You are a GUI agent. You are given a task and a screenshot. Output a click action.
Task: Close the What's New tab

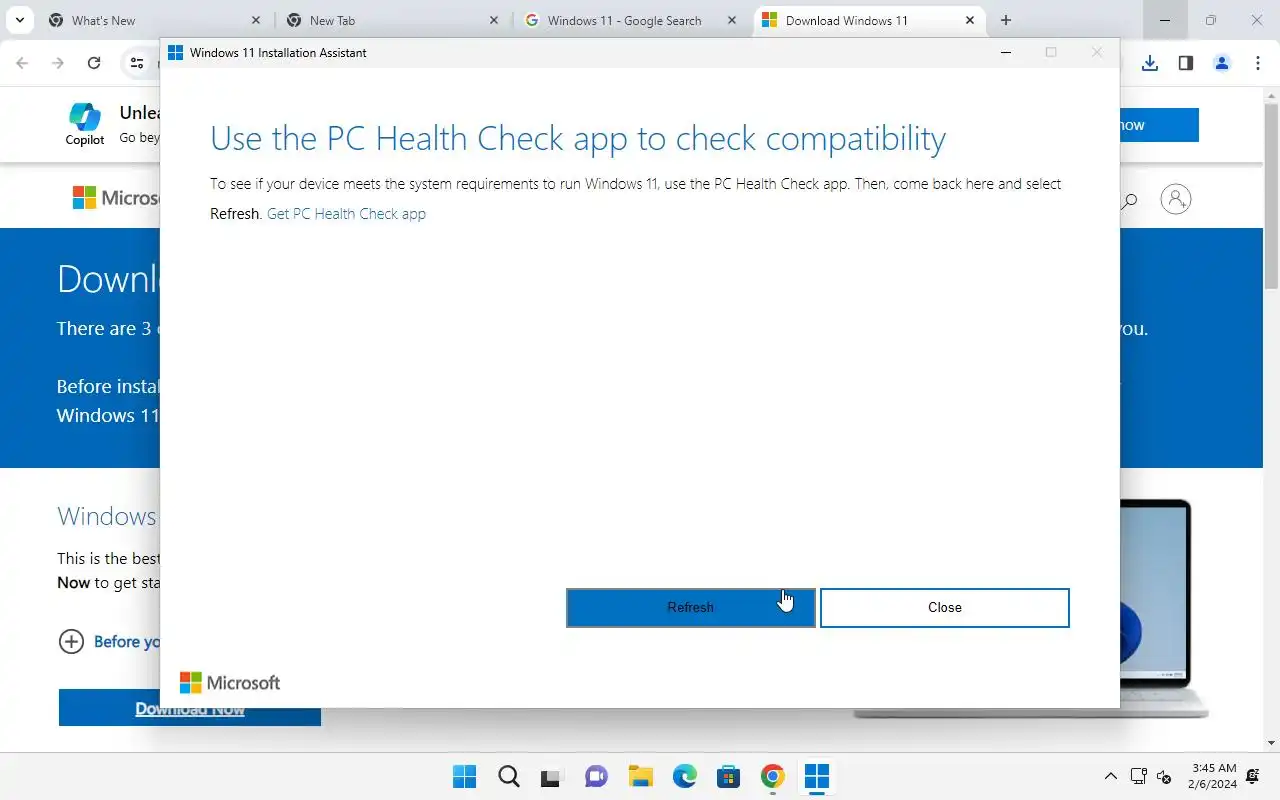[256, 20]
